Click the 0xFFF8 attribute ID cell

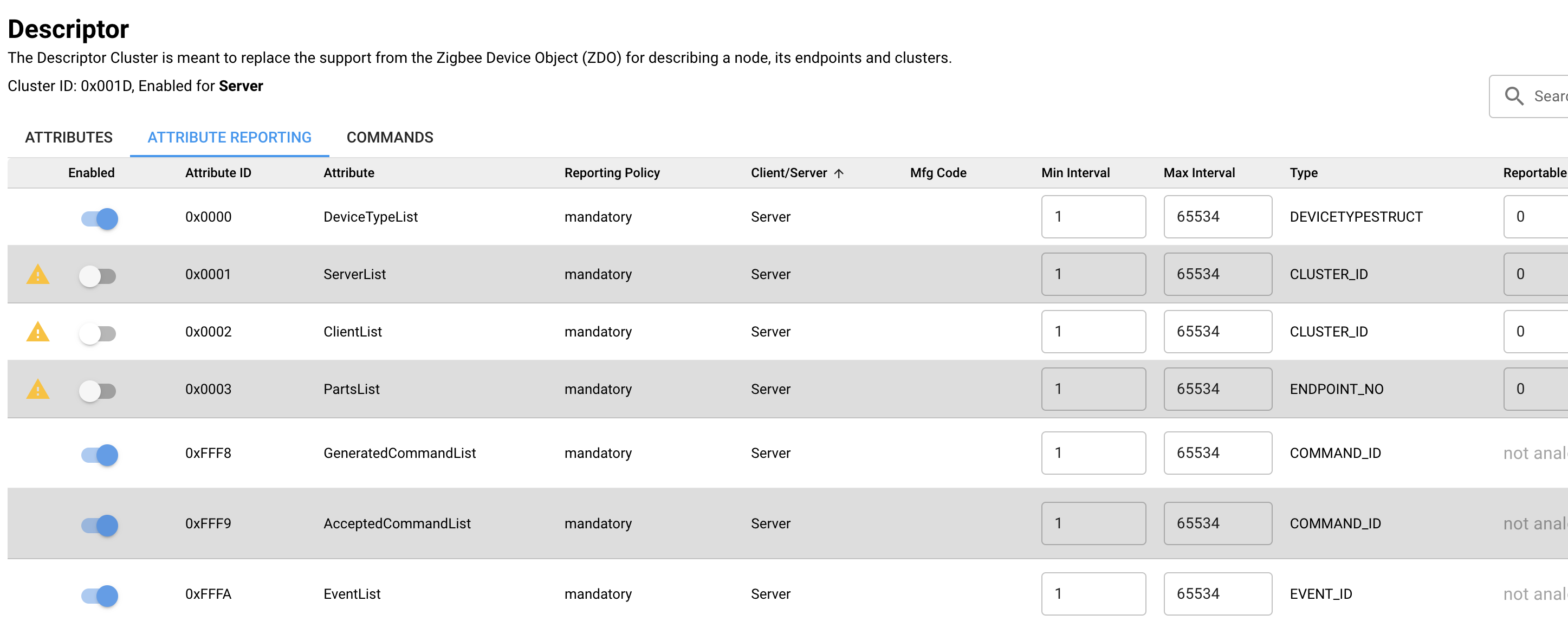(208, 453)
